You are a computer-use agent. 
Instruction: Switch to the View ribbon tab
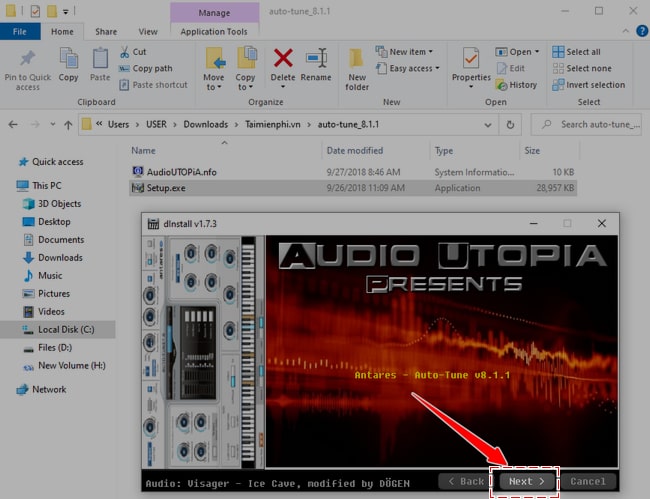pos(148,31)
